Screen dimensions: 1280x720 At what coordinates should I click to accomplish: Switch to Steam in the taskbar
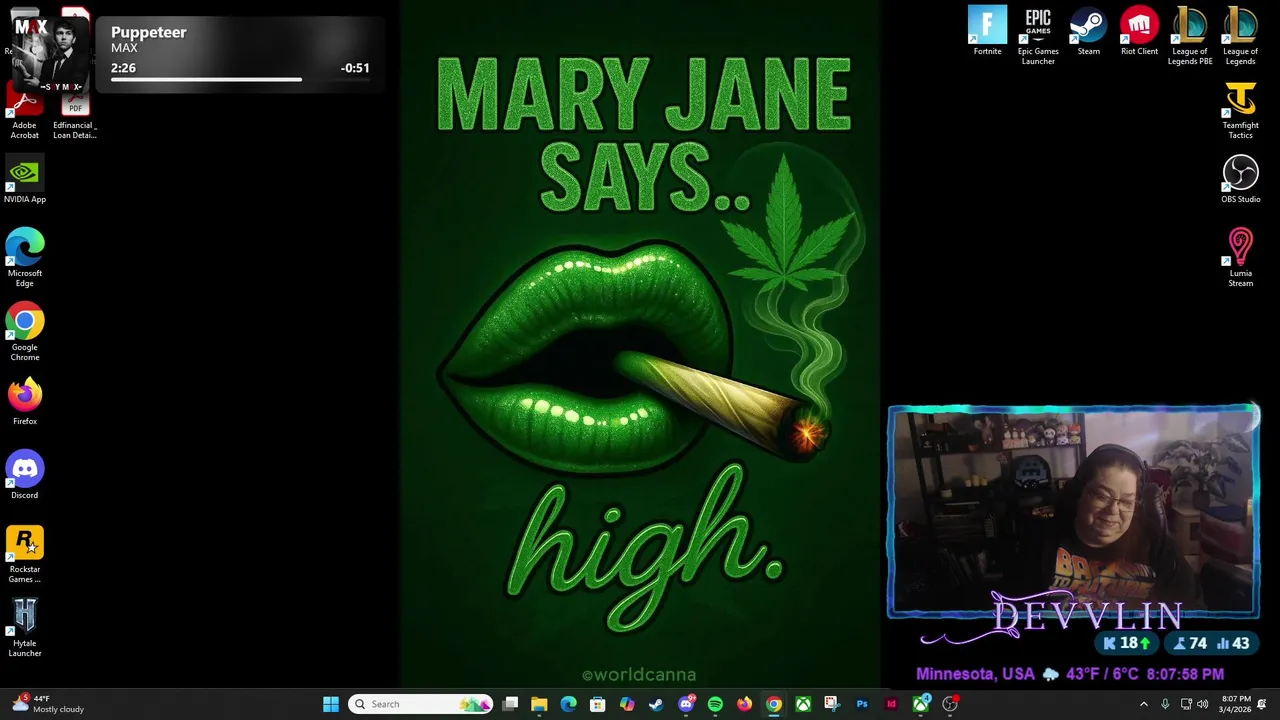(x=656, y=704)
